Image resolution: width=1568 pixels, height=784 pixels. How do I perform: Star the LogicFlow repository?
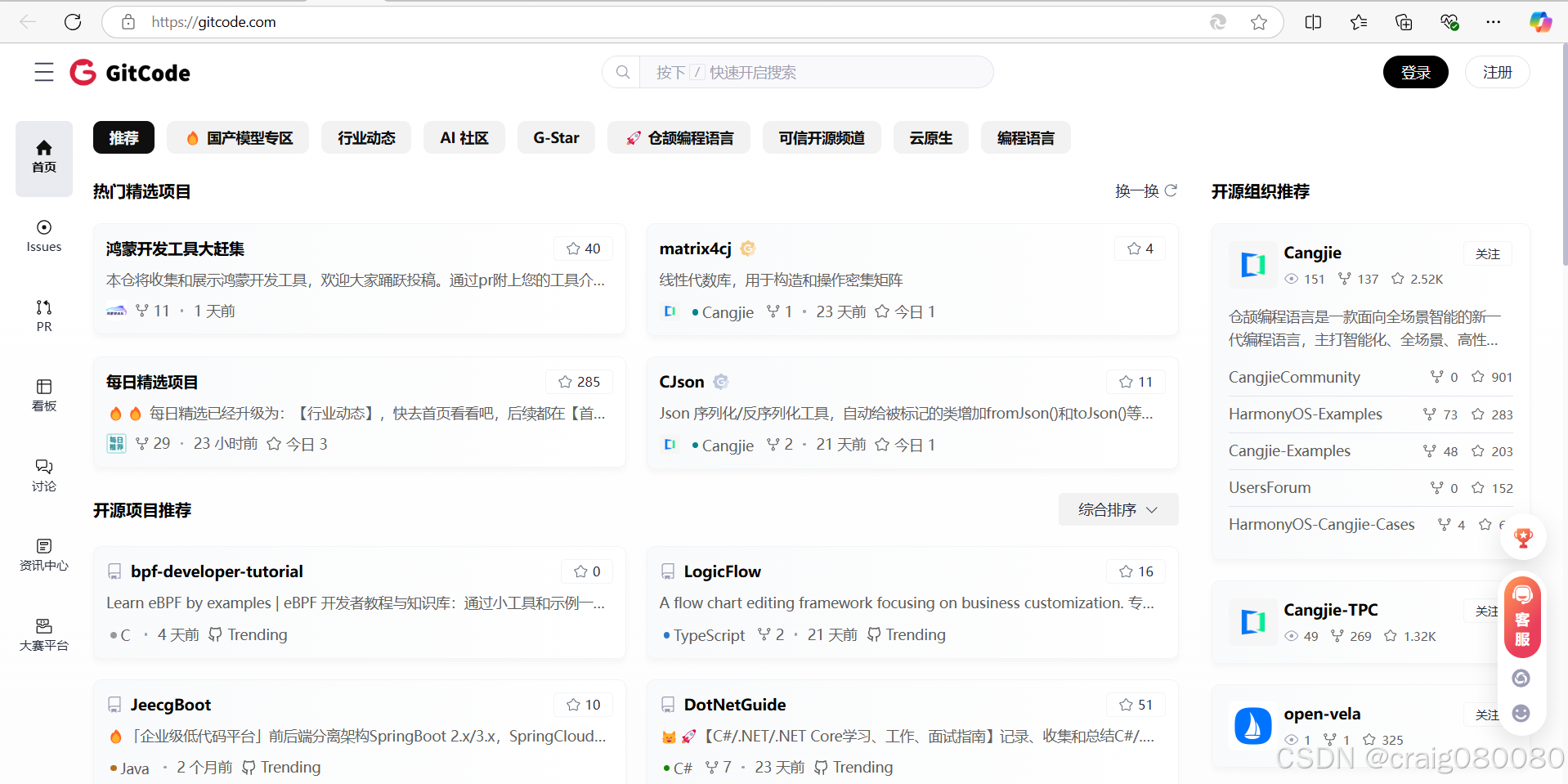pos(1136,571)
